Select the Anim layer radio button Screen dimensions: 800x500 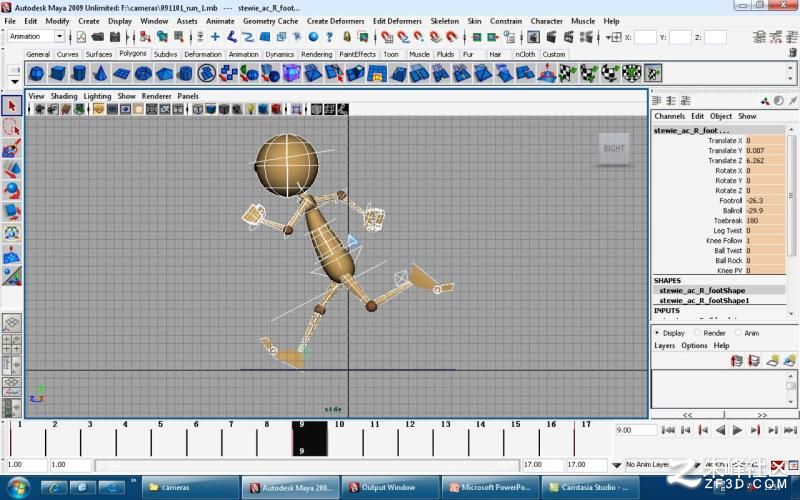click(738, 333)
